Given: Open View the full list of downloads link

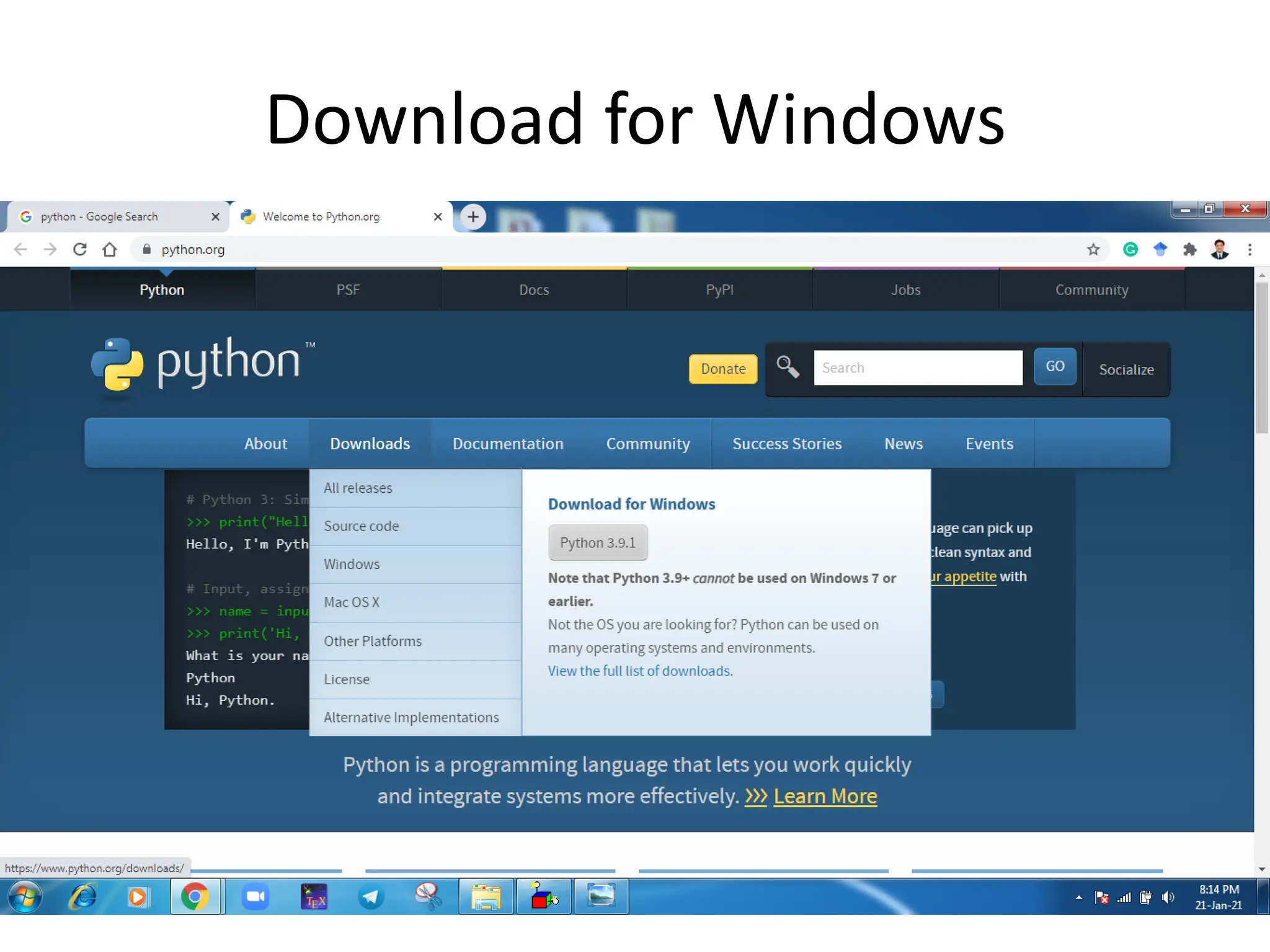Looking at the screenshot, I should 640,671.
